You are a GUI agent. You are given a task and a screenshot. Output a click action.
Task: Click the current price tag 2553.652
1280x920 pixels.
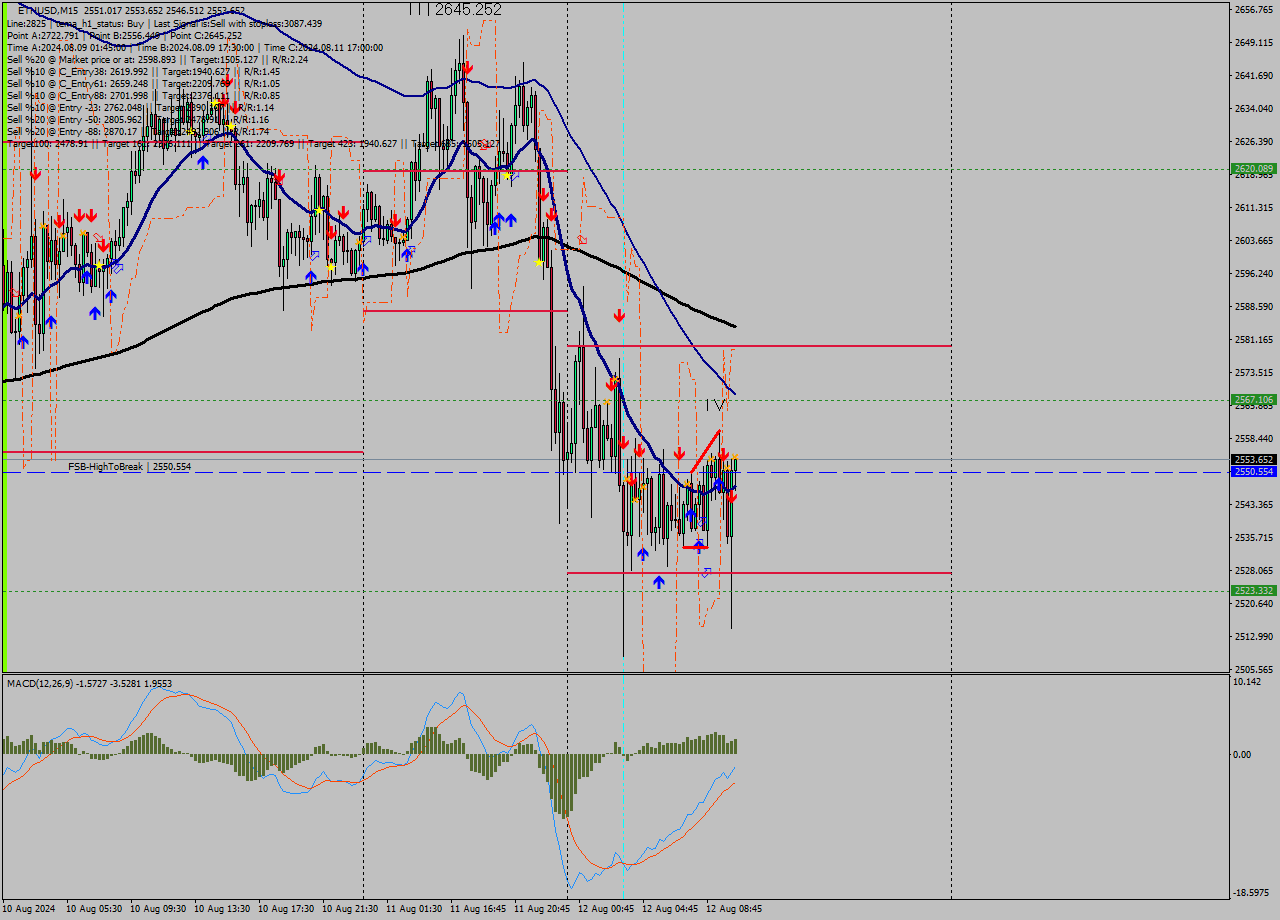pyautogui.click(x=1254, y=460)
